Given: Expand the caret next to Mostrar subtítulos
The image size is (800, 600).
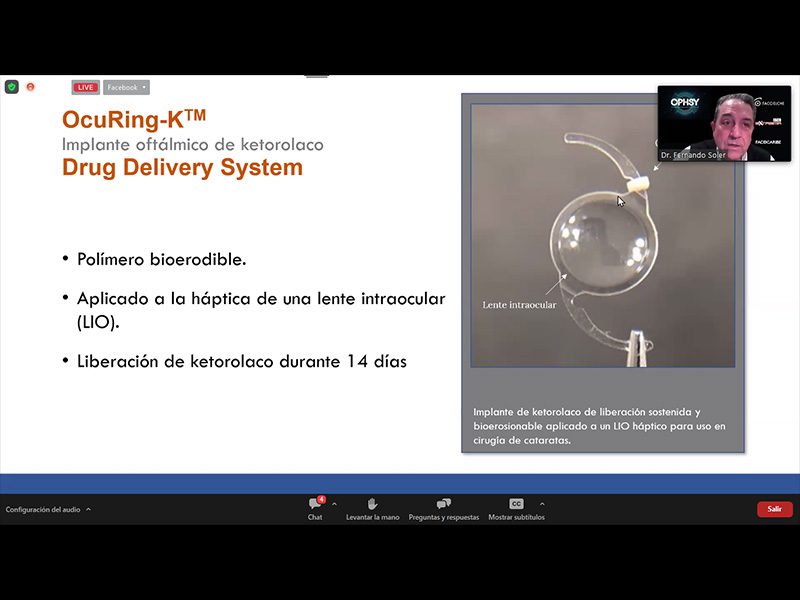Looking at the screenshot, I should 541,503.
